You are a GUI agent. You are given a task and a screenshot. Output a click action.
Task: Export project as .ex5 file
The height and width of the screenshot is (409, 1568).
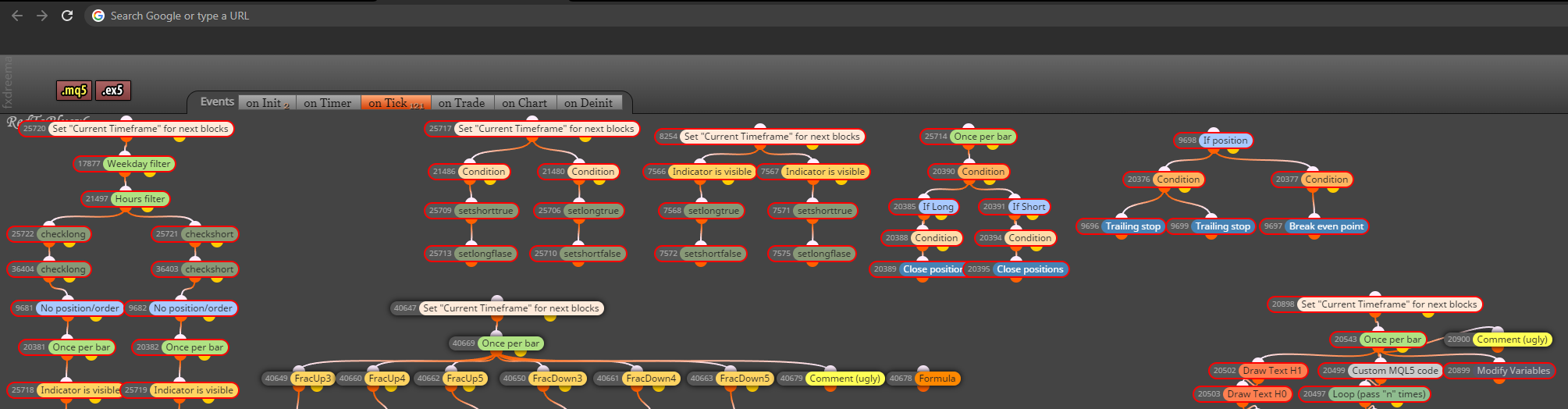[113, 91]
